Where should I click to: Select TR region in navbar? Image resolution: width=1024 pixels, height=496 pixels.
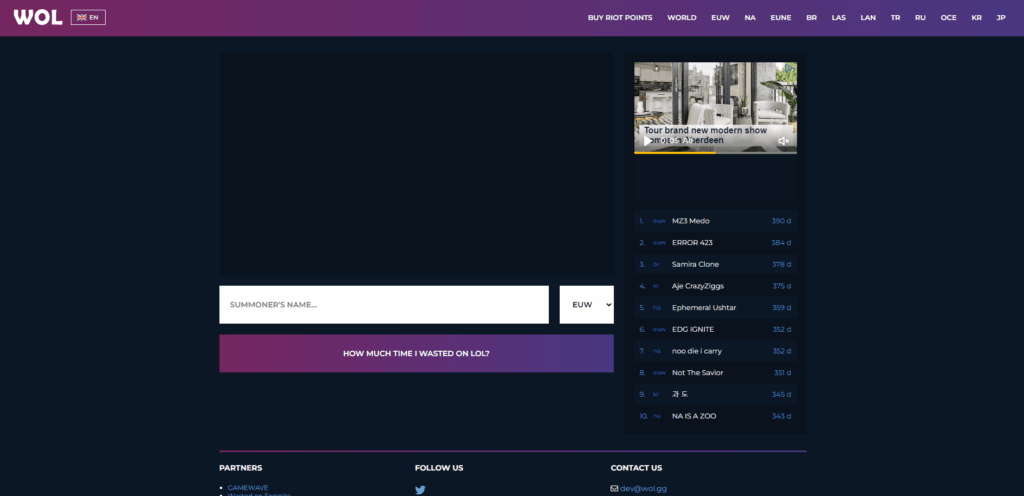(x=895, y=18)
